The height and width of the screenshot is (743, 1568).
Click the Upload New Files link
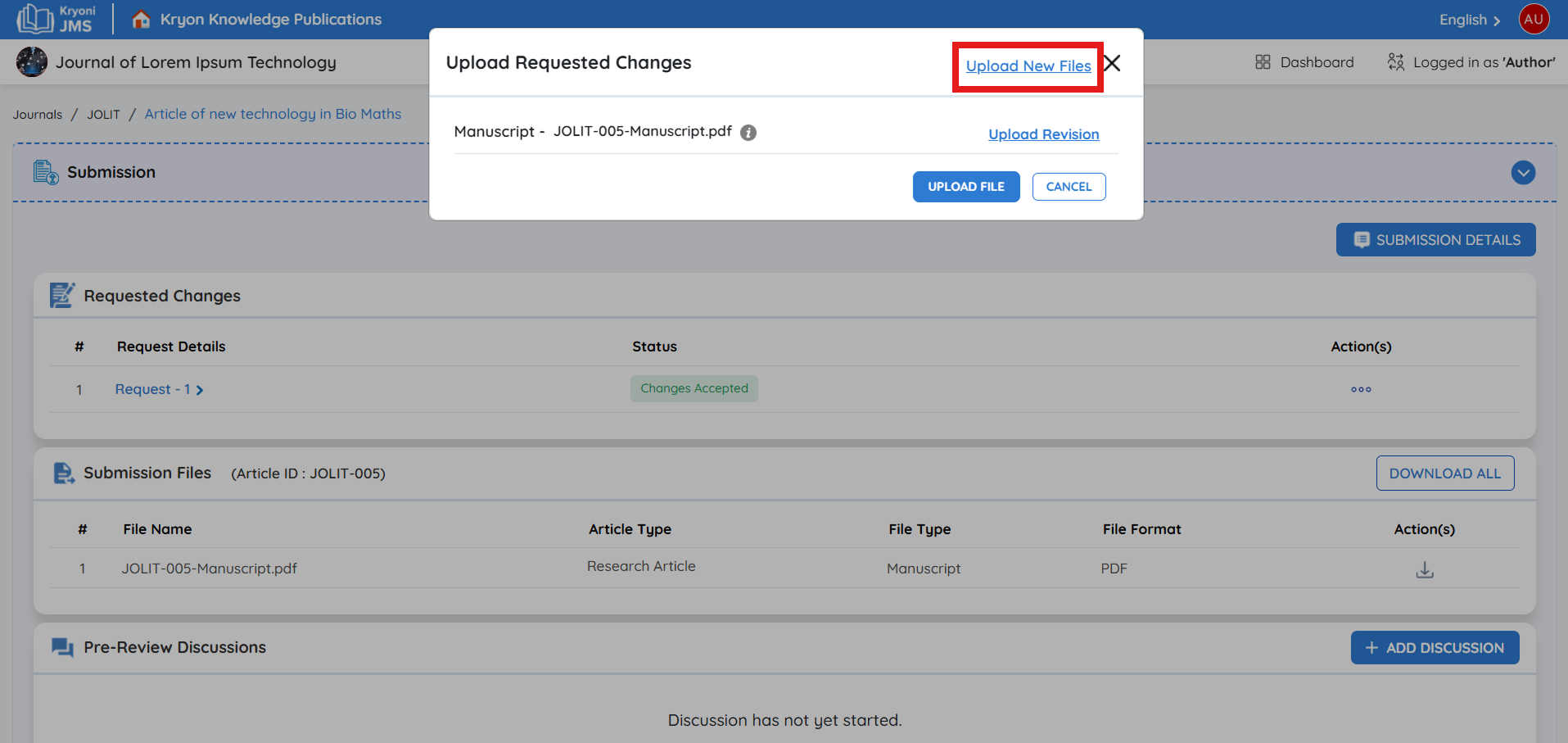(x=1028, y=66)
